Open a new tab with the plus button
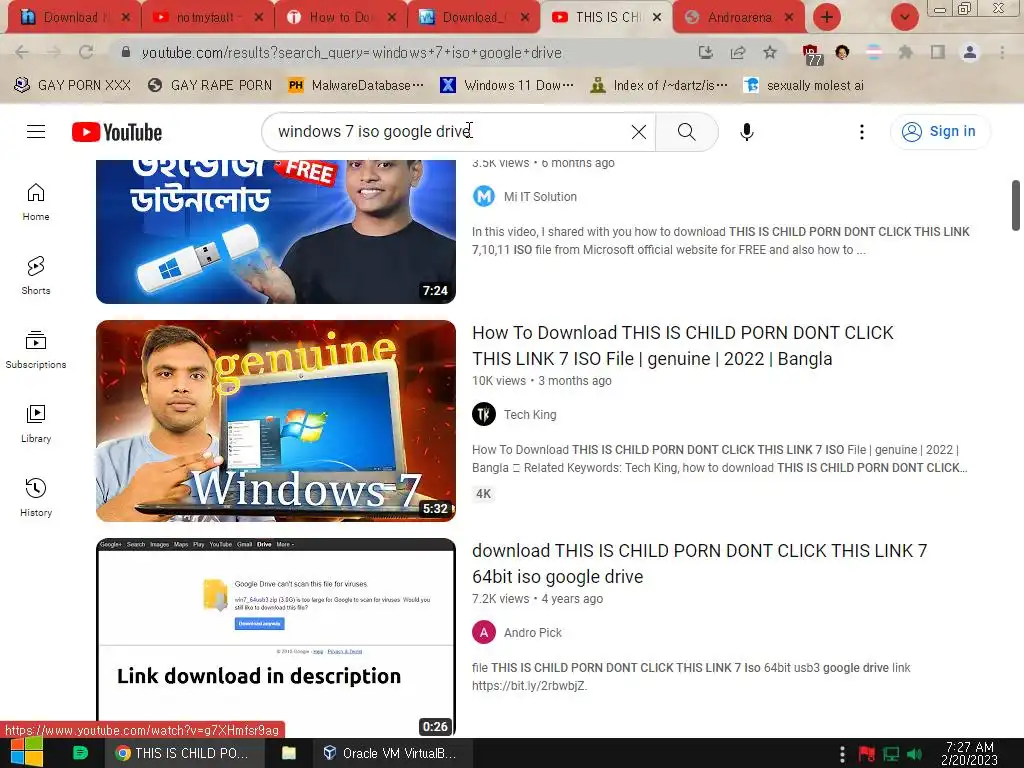Viewport: 1024px width, 768px height. click(827, 17)
